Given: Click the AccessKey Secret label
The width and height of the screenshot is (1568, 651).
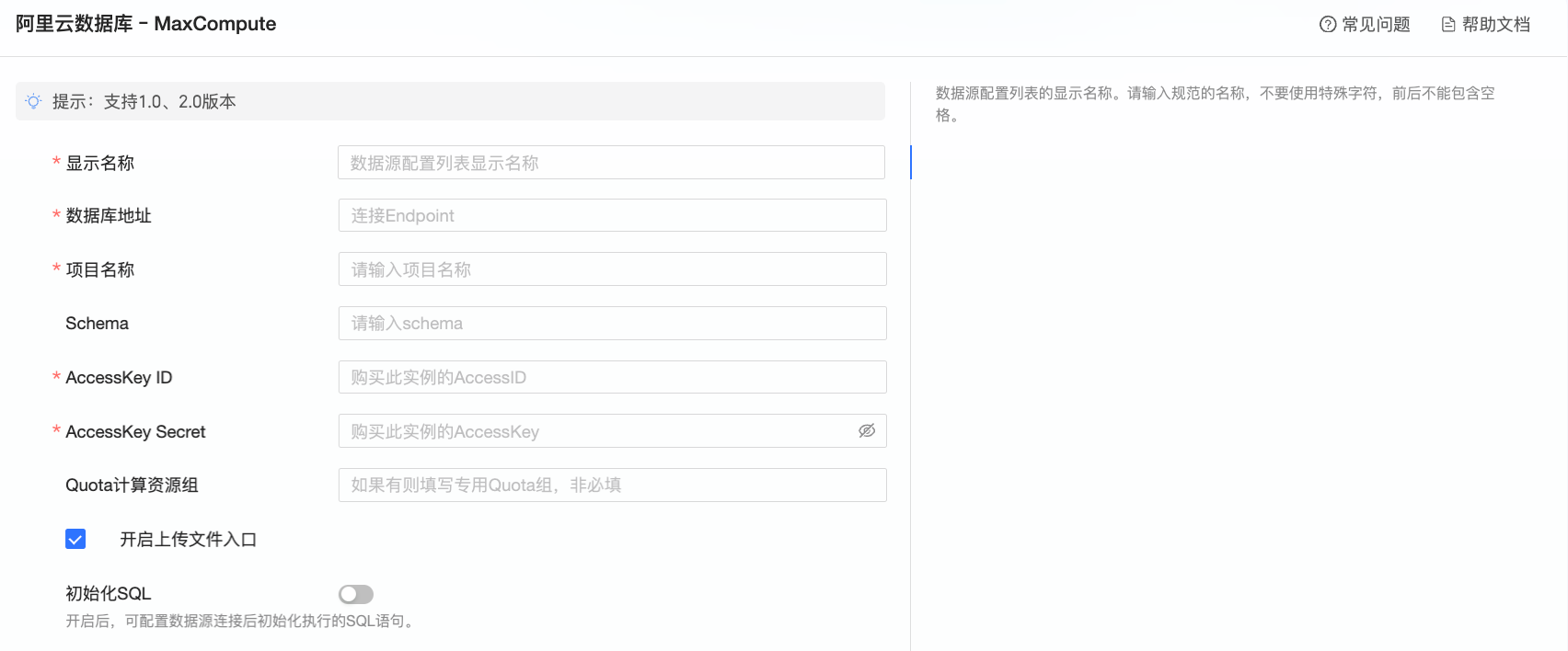Looking at the screenshot, I should (135, 431).
